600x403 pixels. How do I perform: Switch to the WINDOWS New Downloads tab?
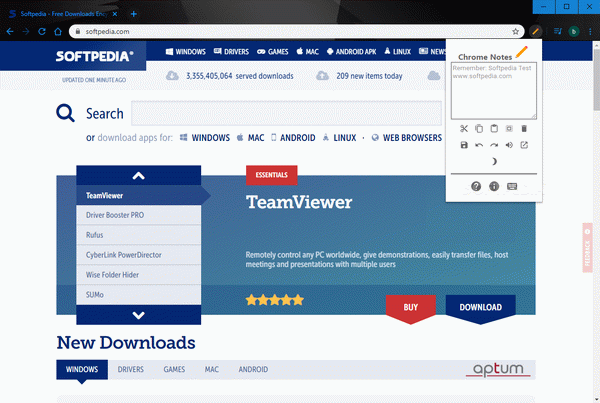pyautogui.click(x=82, y=370)
